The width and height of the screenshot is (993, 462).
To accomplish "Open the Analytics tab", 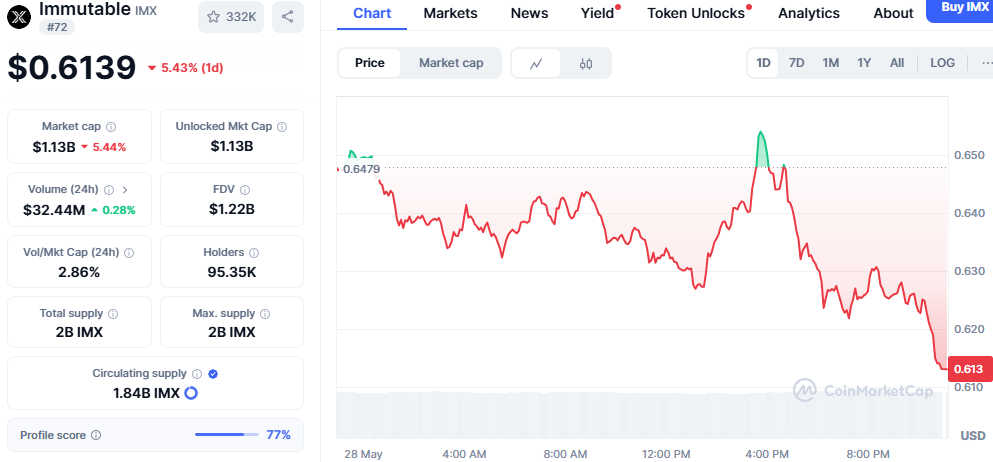I will pos(809,13).
